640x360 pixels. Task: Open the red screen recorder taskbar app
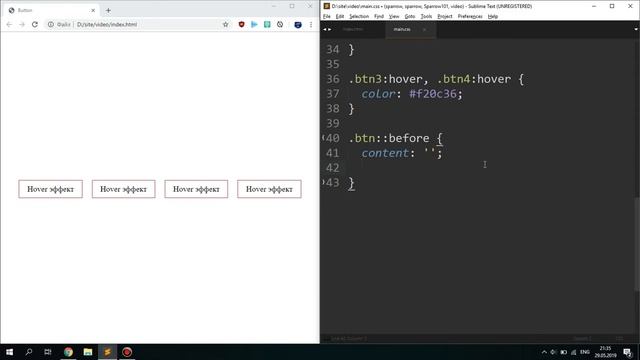[127, 352]
